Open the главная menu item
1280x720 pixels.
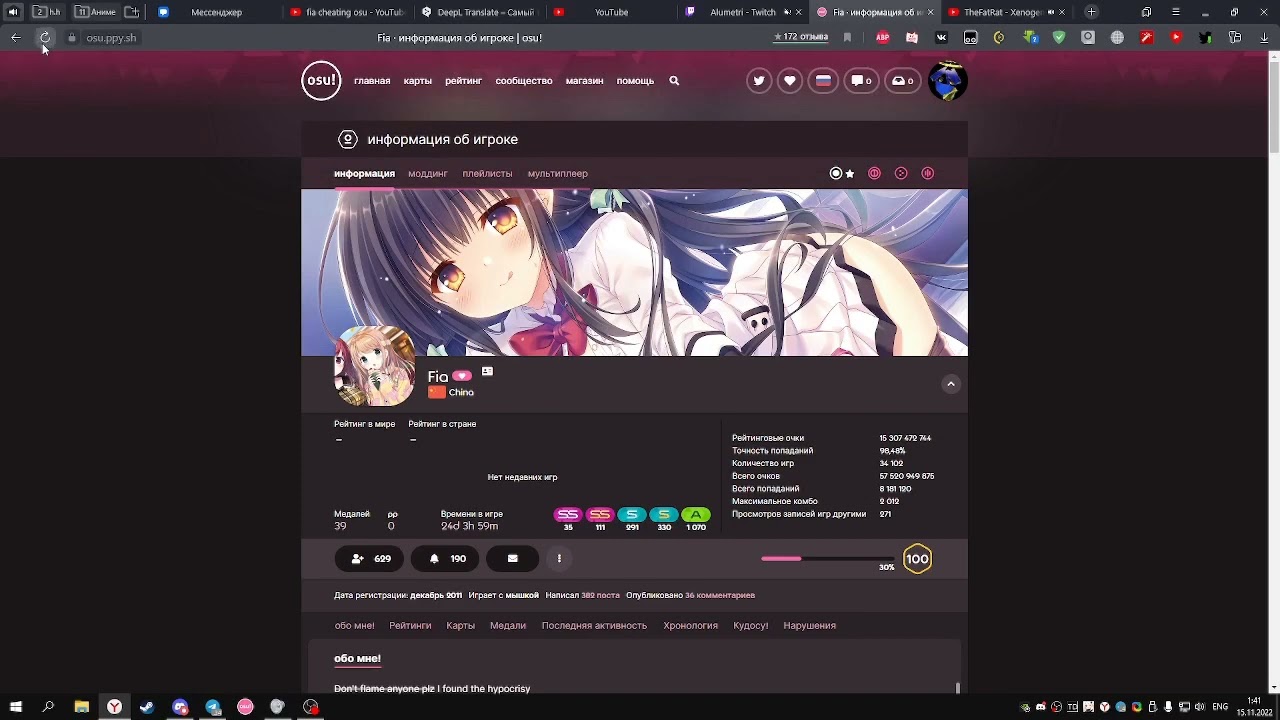tap(372, 81)
